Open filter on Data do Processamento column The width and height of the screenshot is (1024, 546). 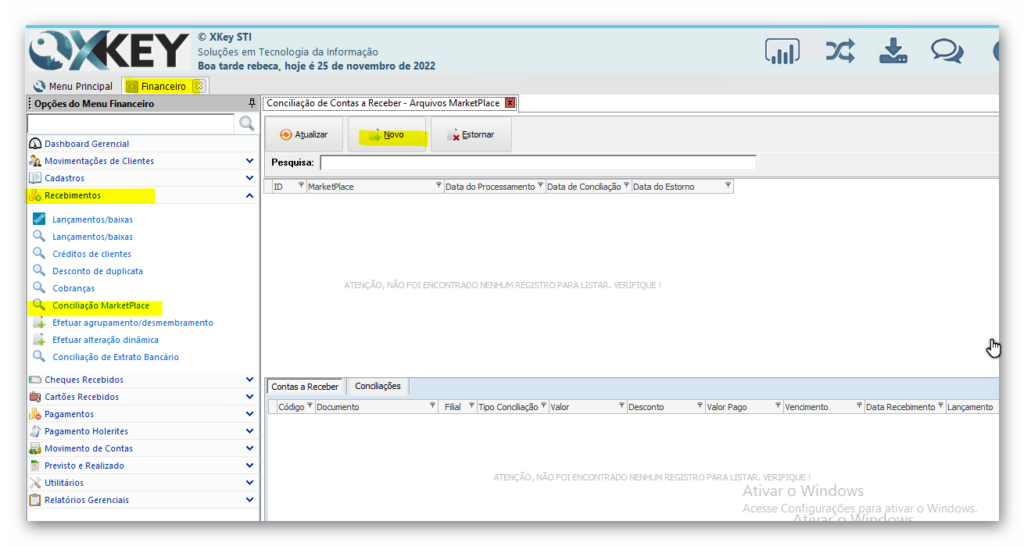(x=540, y=185)
